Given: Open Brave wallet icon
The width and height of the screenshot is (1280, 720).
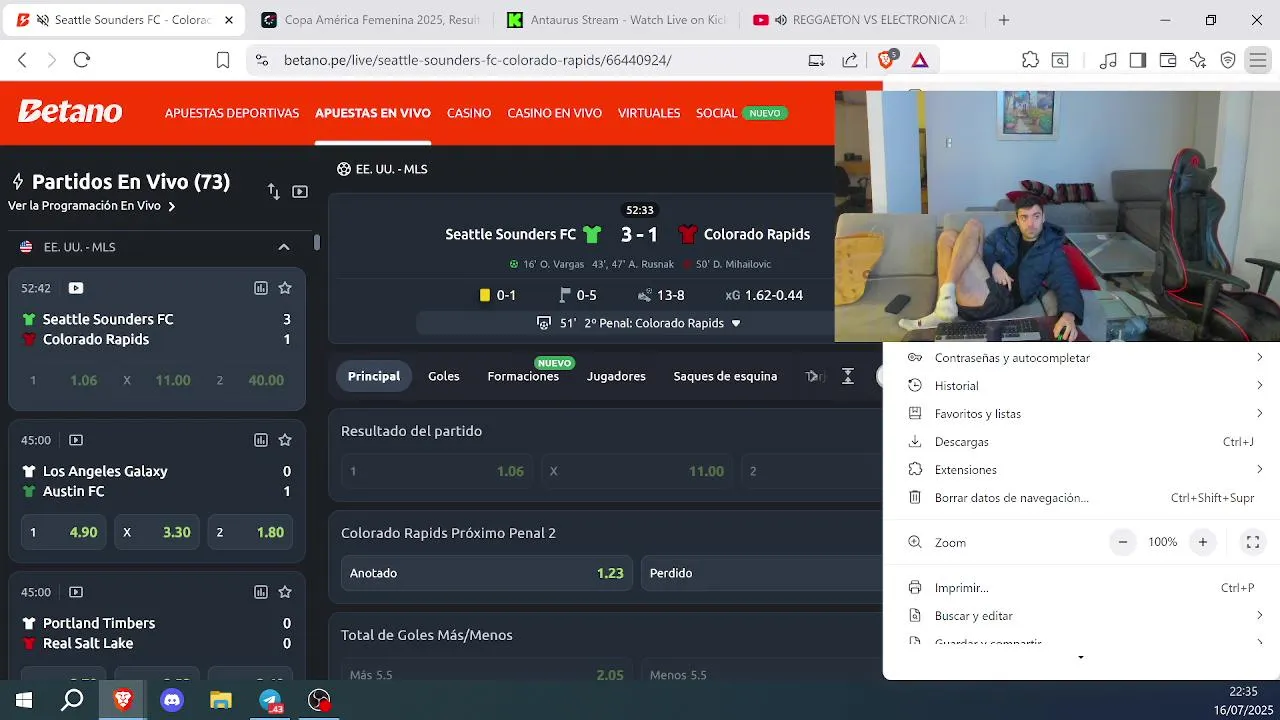Looking at the screenshot, I should coord(1167,60).
